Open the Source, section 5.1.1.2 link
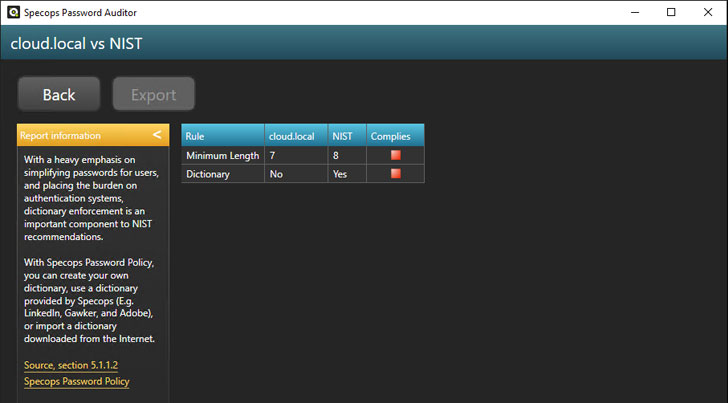The width and height of the screenshot is (728, 403). coord(71,365)
